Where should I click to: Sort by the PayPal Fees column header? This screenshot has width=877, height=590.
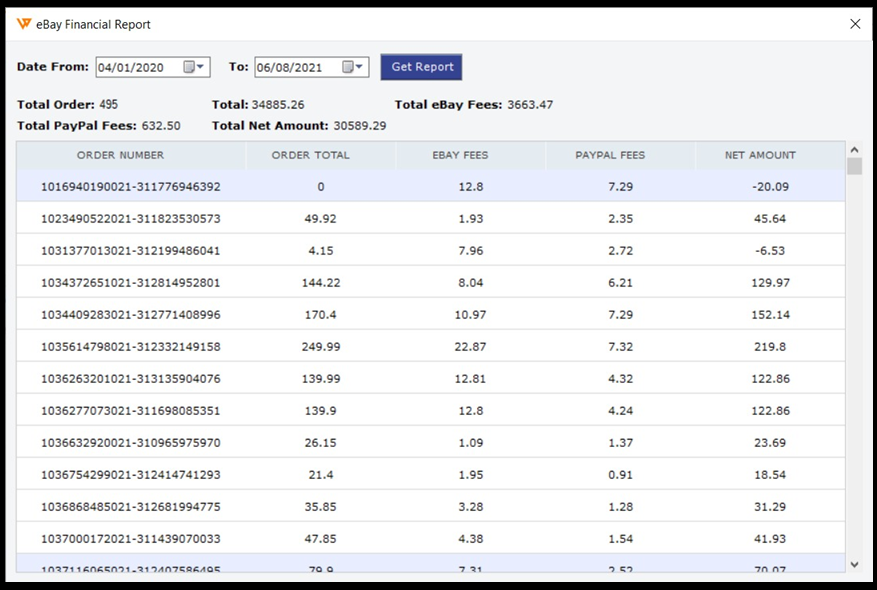tap(610, 155)
